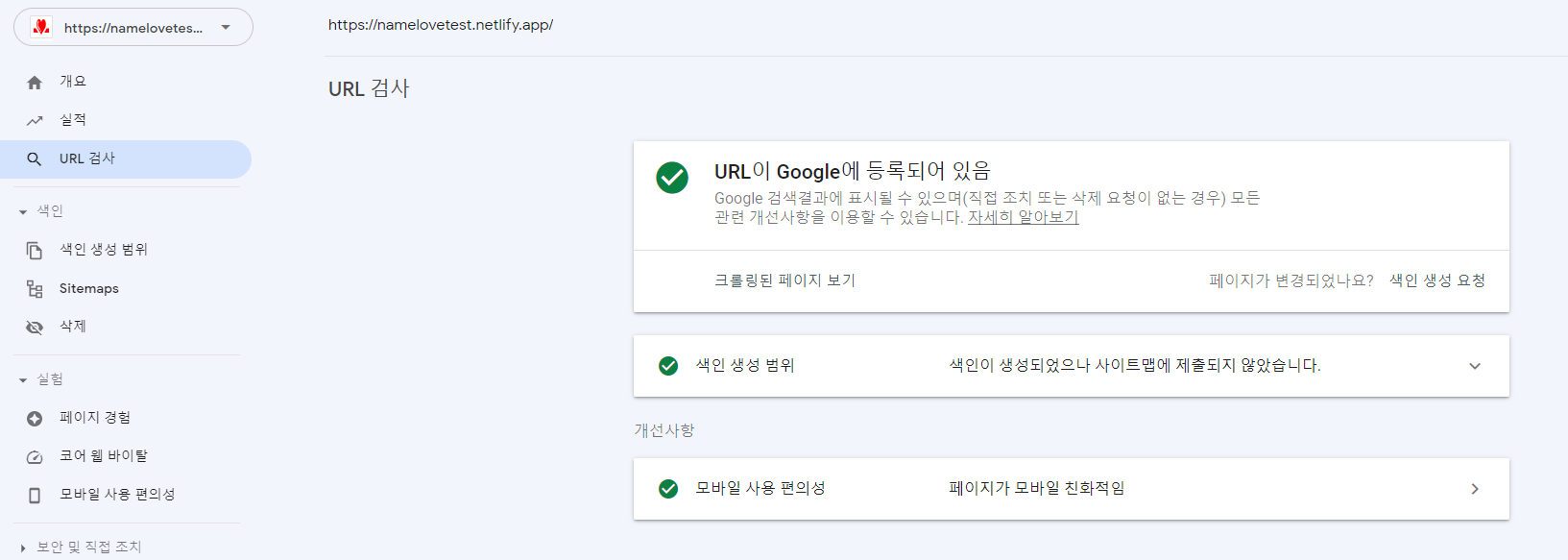Select URL 검사 in the sidebar

(x=126, y=158)
